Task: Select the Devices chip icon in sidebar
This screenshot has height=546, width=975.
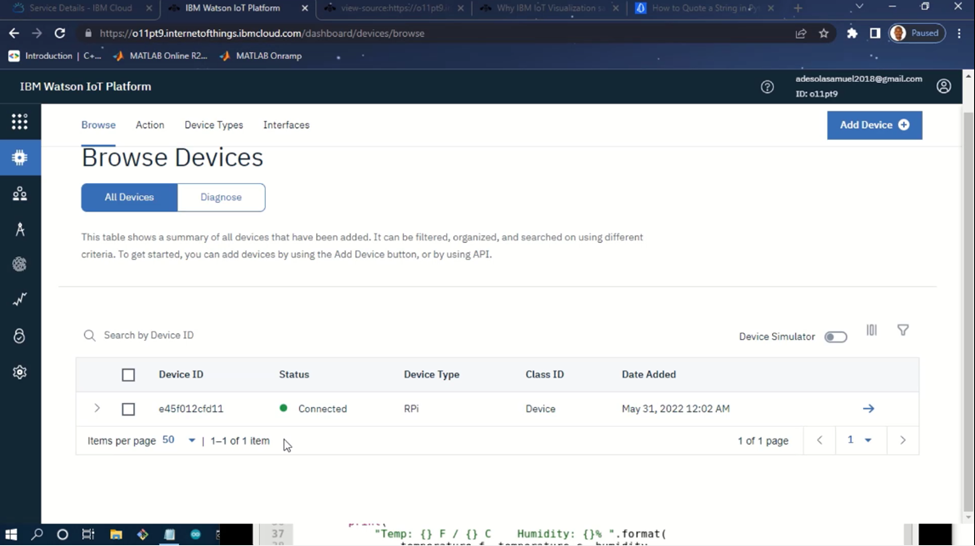Action: [x=20, y=157]
